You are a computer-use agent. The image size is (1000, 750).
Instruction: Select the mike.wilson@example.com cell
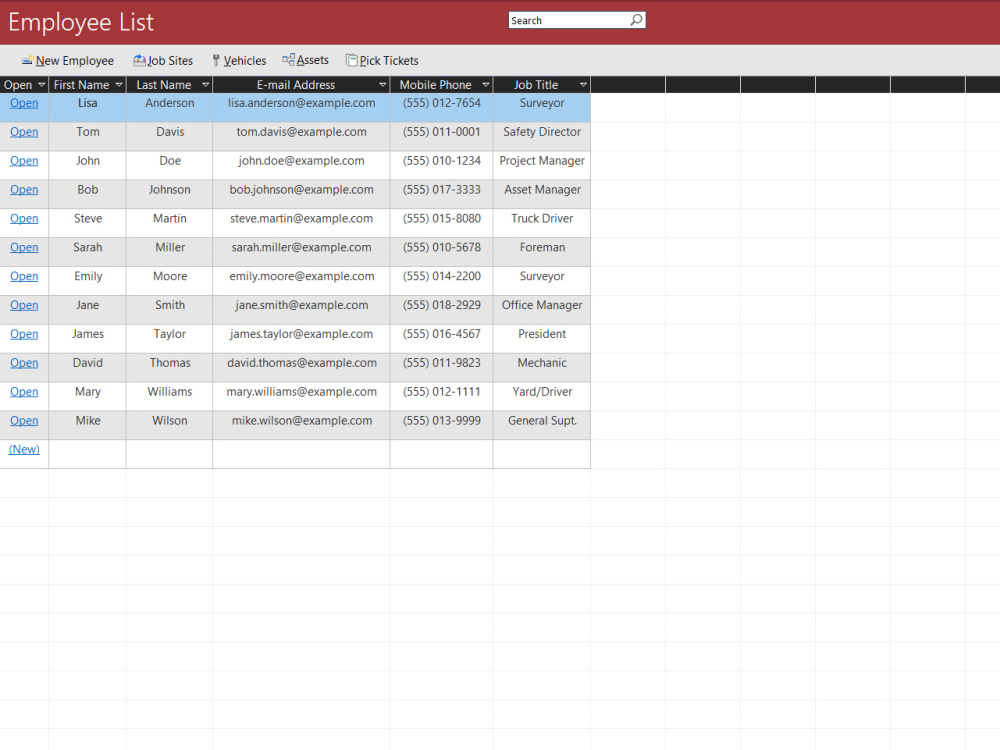[x=301, y=425]
